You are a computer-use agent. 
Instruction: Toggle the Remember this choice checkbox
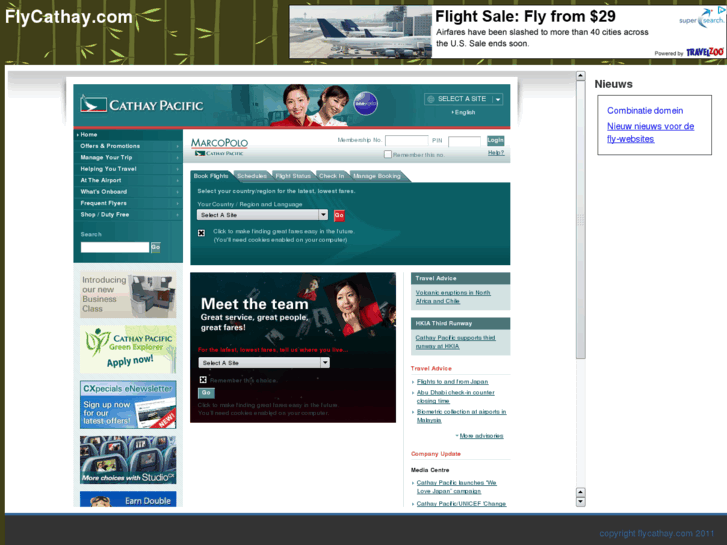point(203,380)
